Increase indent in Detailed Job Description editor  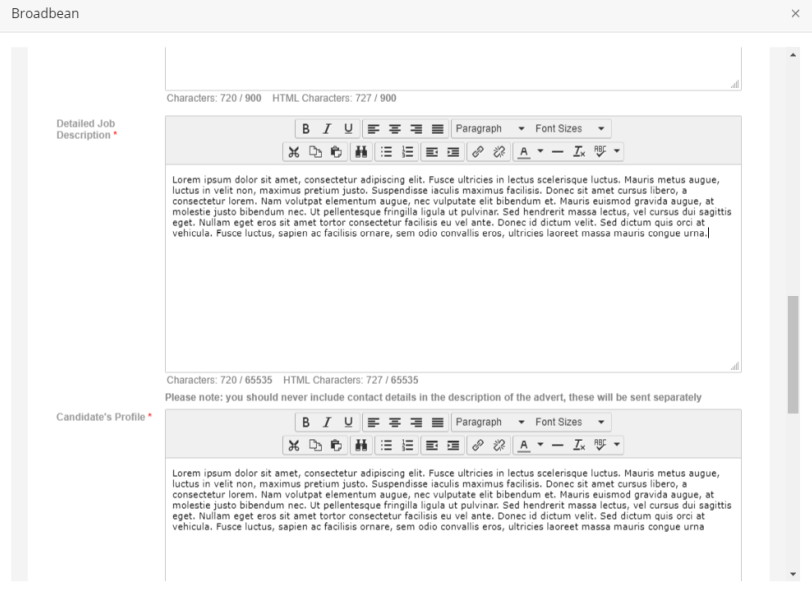click(453, 152)
